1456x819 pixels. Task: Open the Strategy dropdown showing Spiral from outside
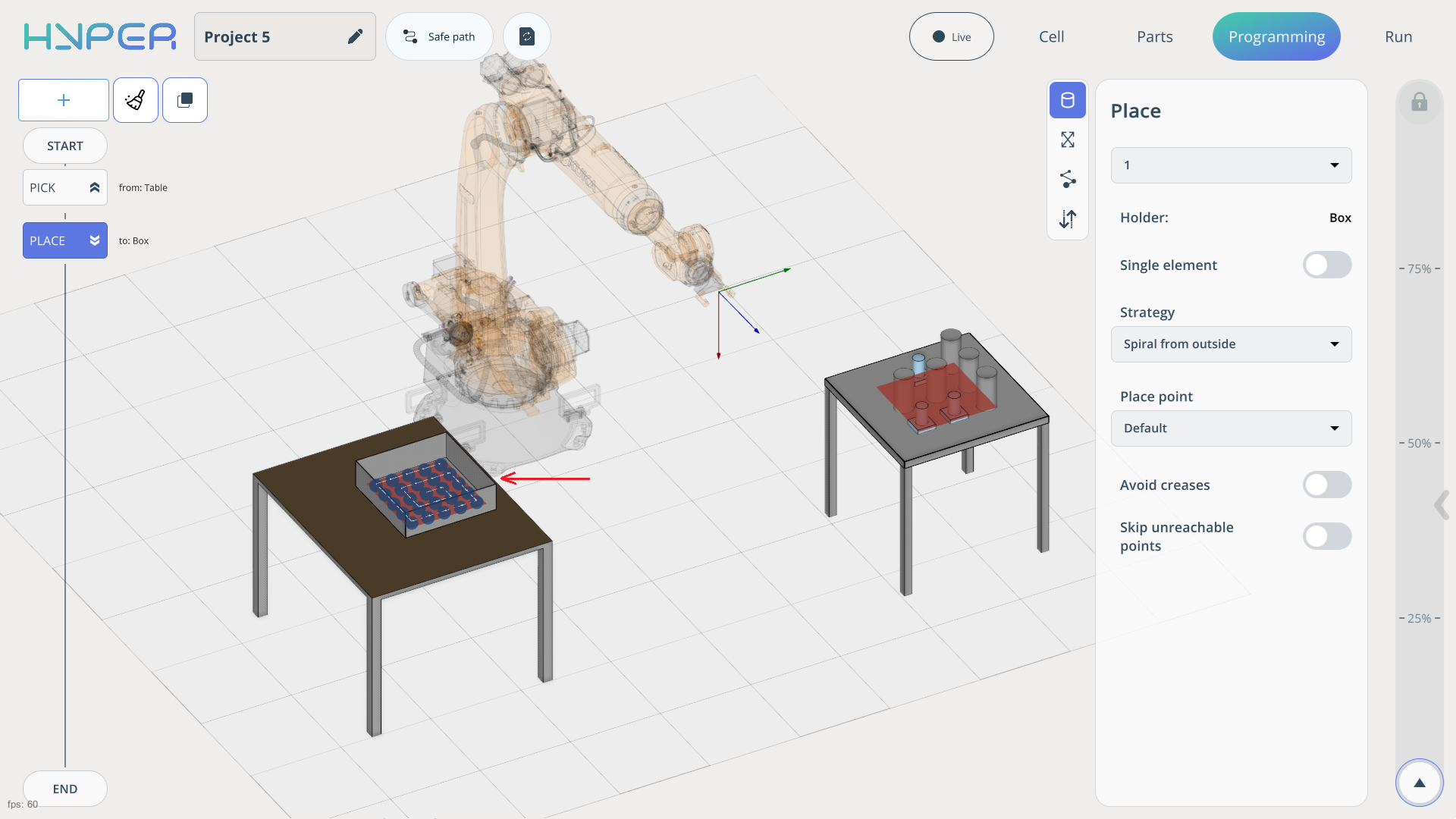pyautogui.click(x=1231, y=344)
